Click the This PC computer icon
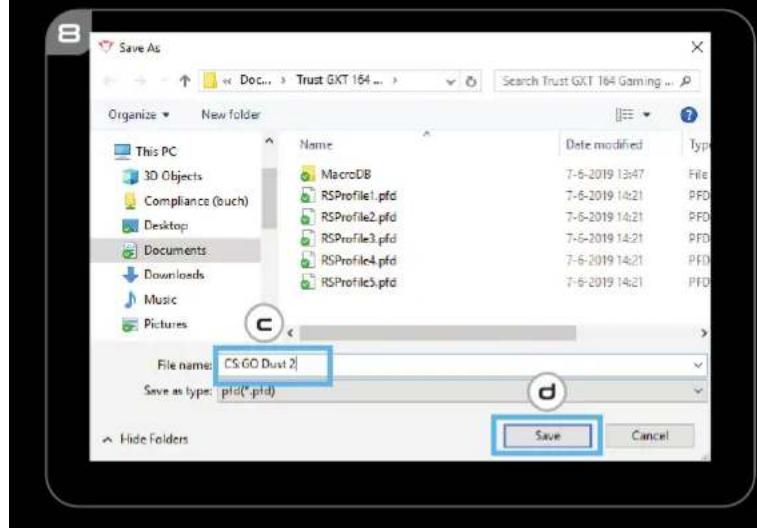This screenshot has height=528, width=757. [x=122, y=151]
